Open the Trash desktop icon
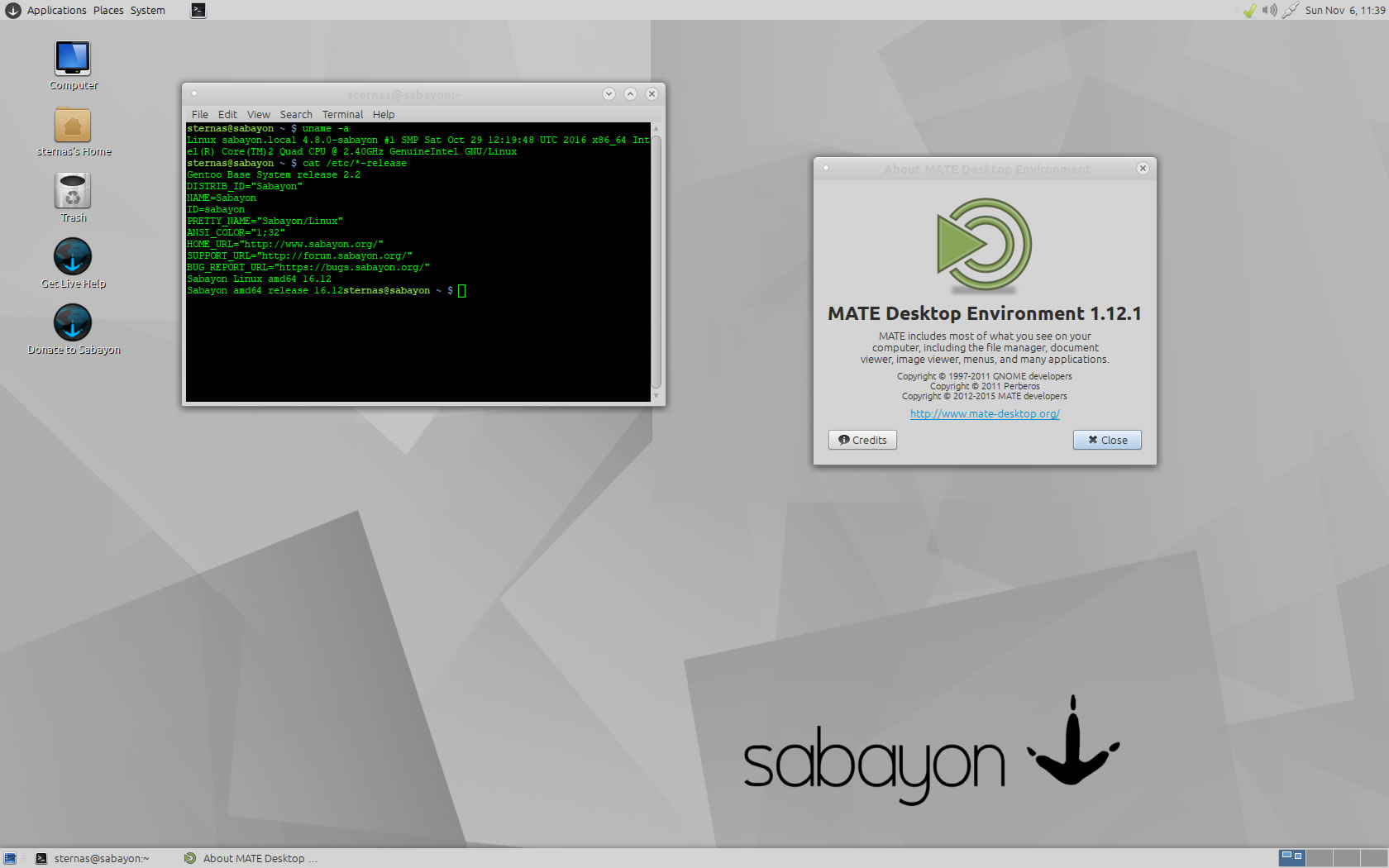The height and width of the screenshot is (868, 1389). pos(73,191)
